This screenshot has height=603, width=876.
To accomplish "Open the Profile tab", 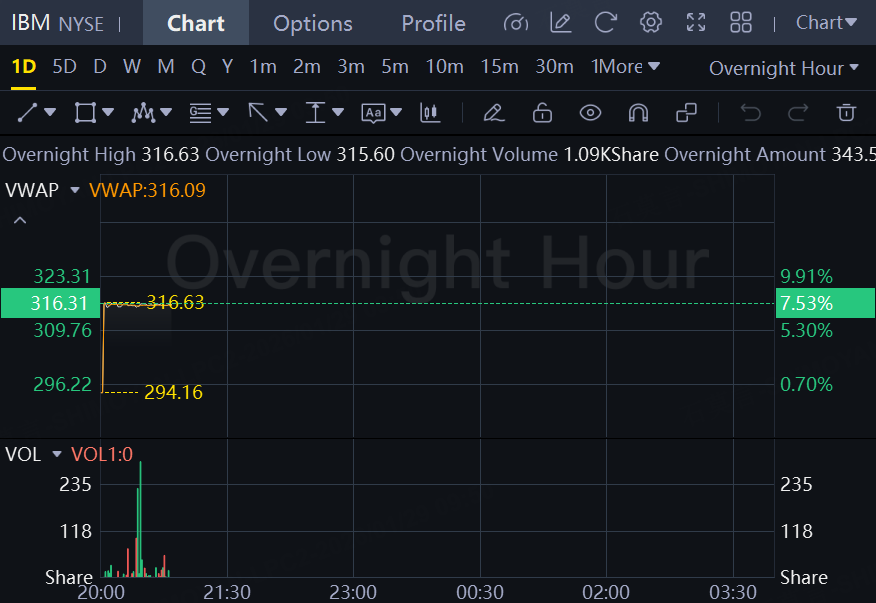I will tap(433, 23).
